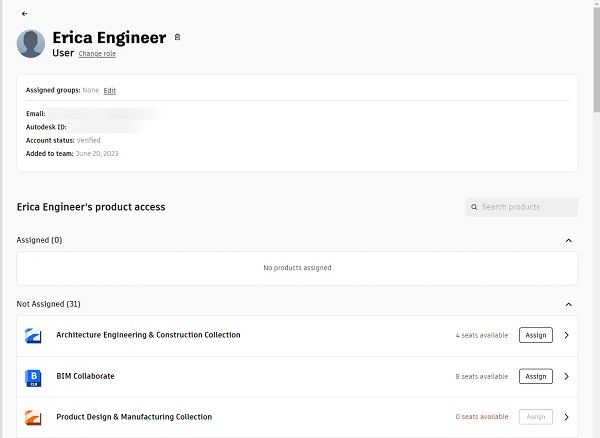Assign Architecture Engineering & Construction Collection
Image resolution: width=600 pixels, height=438 pixels.
point(536,335)
